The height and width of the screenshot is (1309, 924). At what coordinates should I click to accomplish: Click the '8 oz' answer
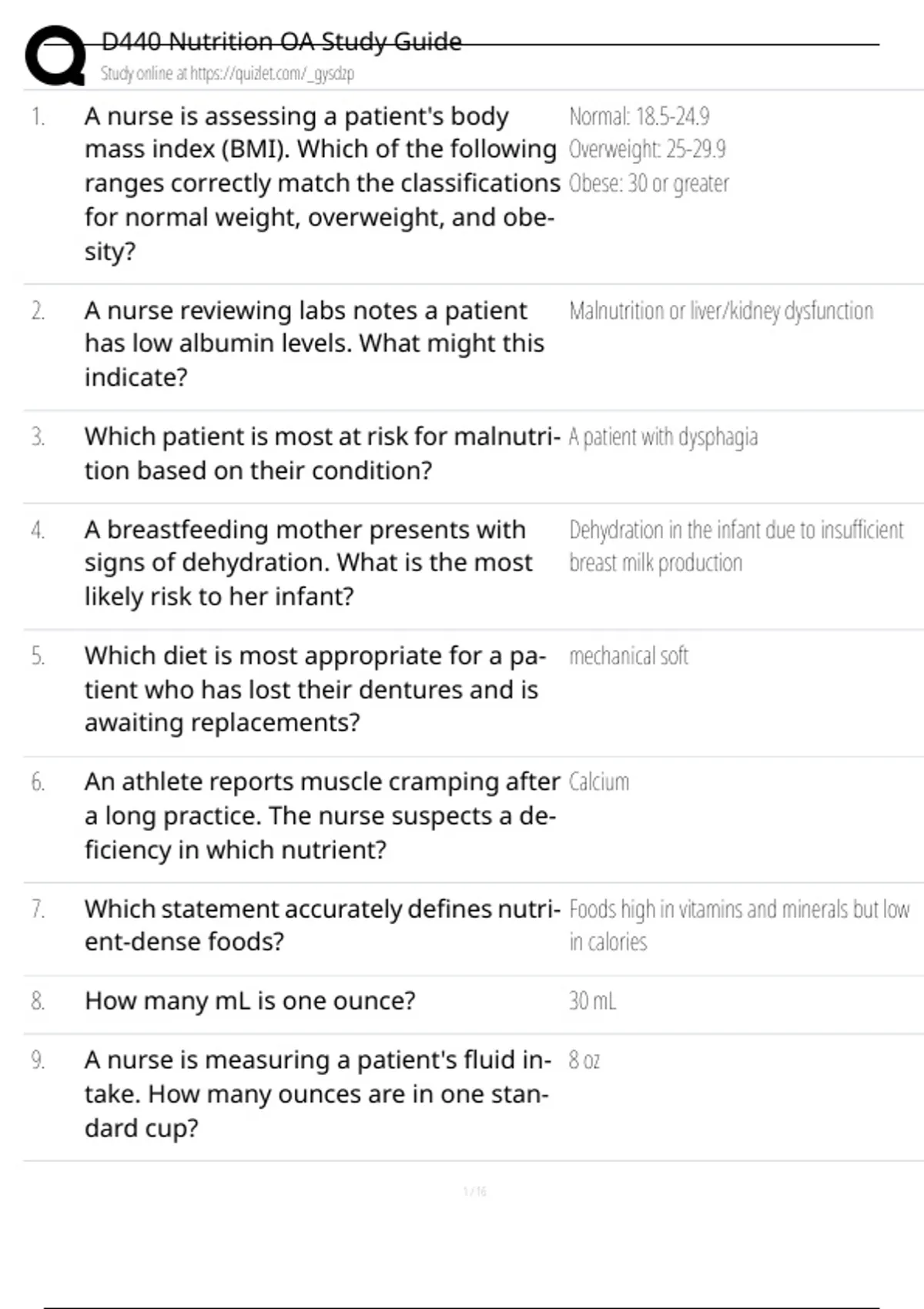coord(584,1060)
